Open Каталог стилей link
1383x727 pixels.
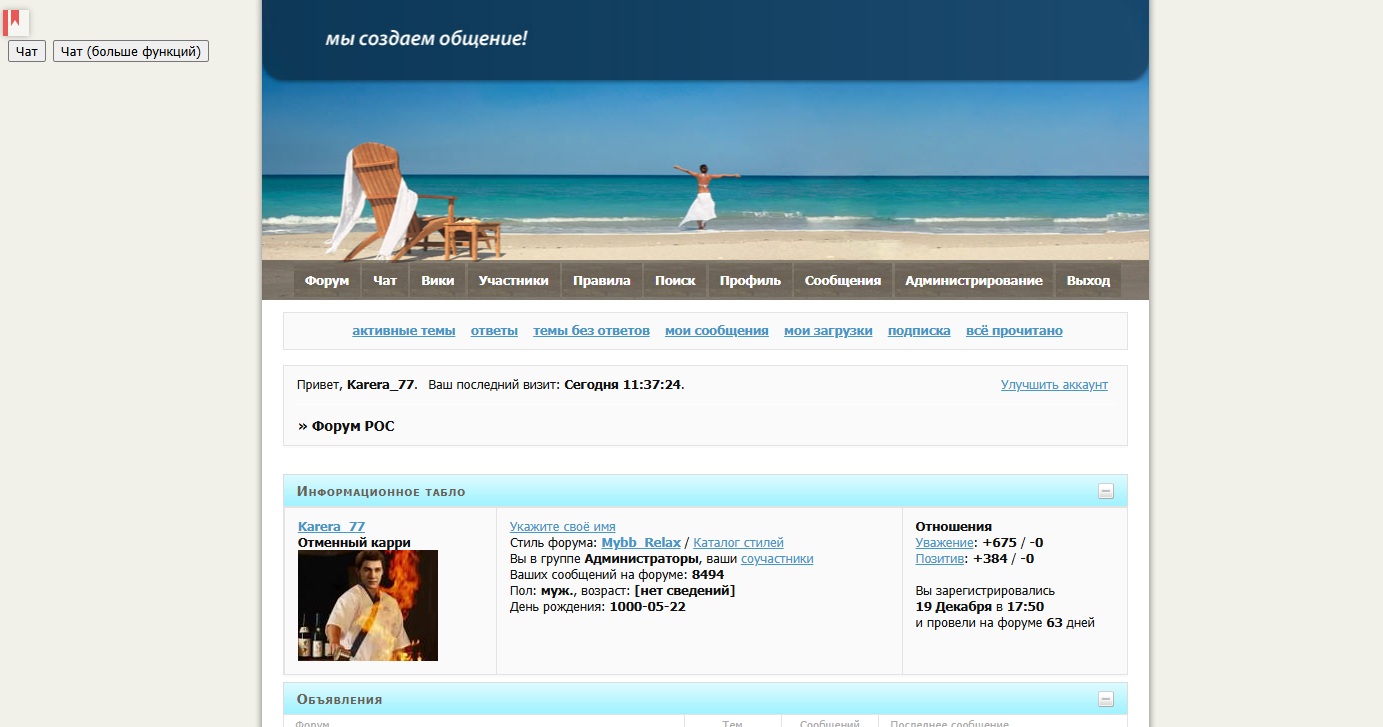tap(738, 543)
